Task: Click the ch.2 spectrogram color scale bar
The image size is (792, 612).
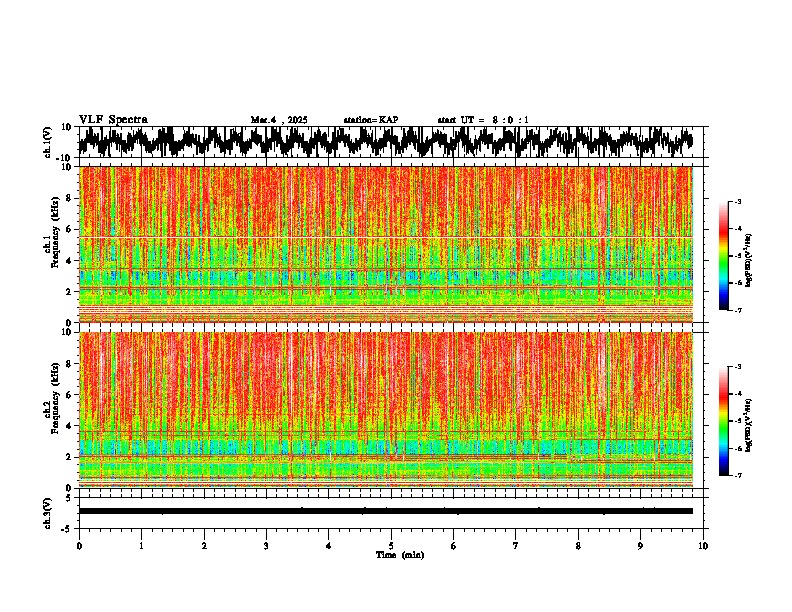Action: pyautogui.click(x=724, y=421)
